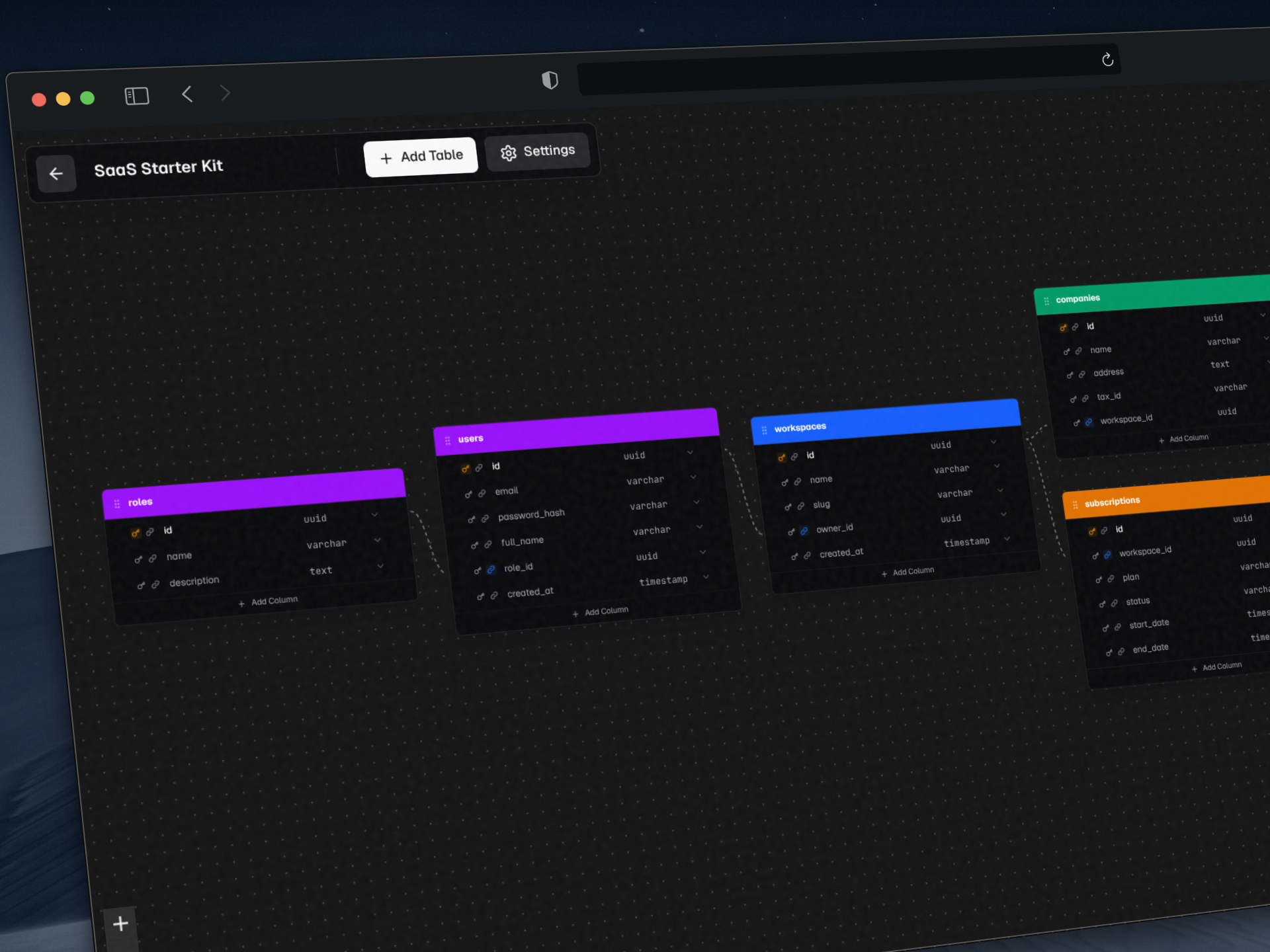This screenshot has height=952, width=1270.
Task: Select the companies table green header
Action: point(1152,294)
